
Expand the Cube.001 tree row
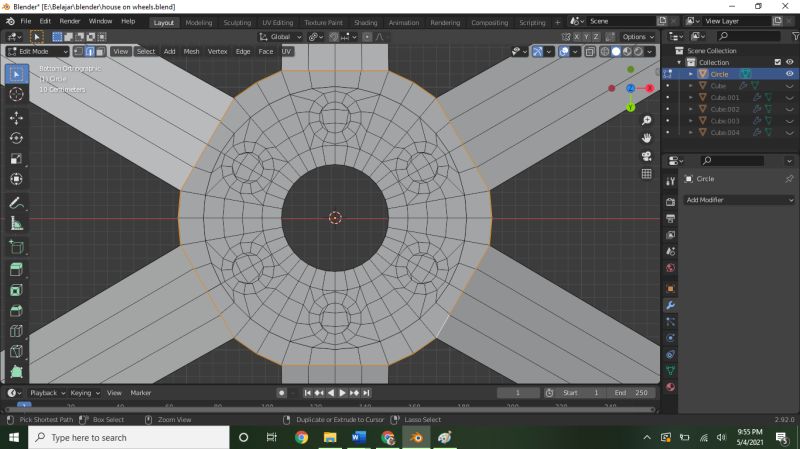click(691, 97)
